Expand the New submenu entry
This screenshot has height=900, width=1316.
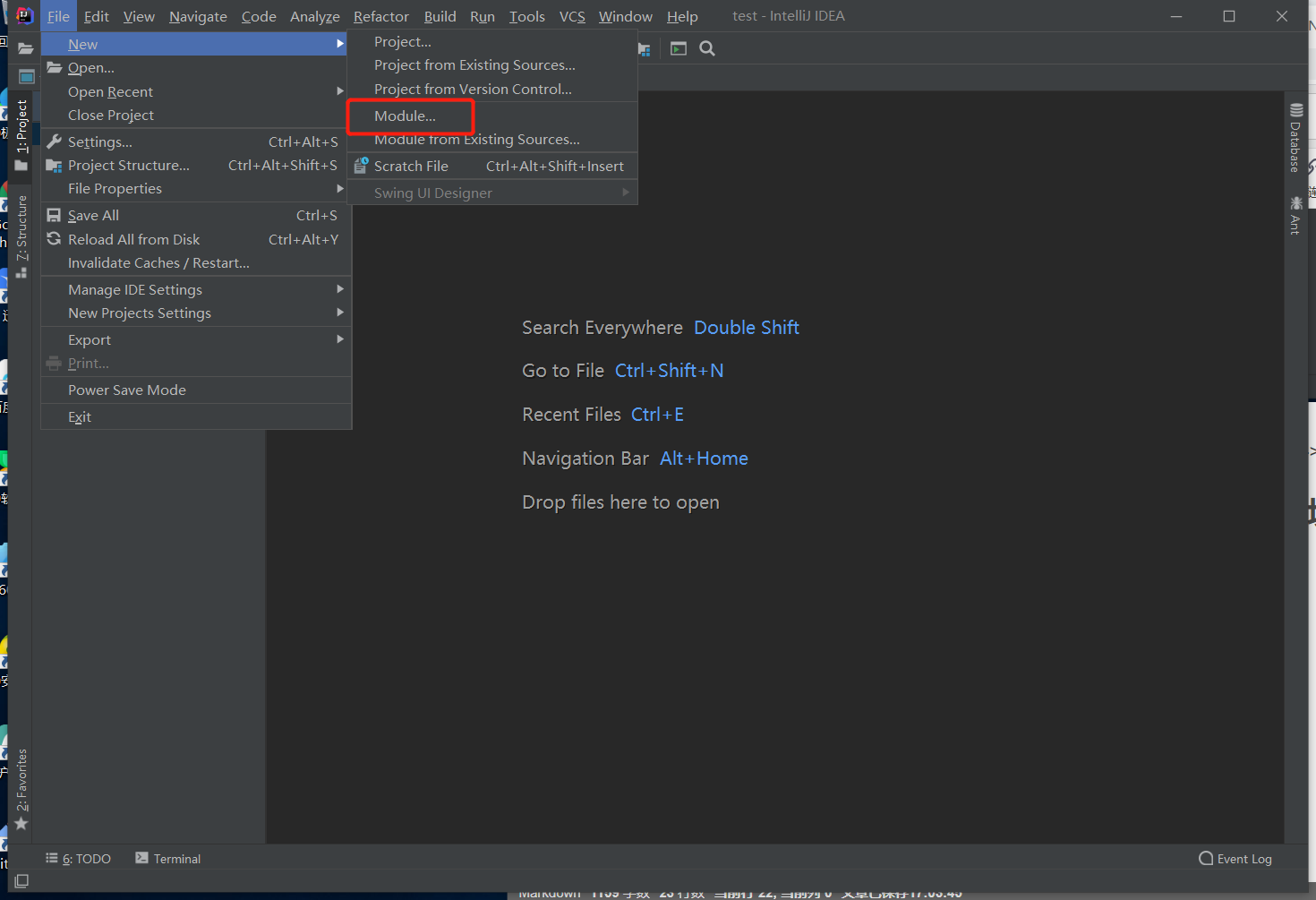point(196,44)
